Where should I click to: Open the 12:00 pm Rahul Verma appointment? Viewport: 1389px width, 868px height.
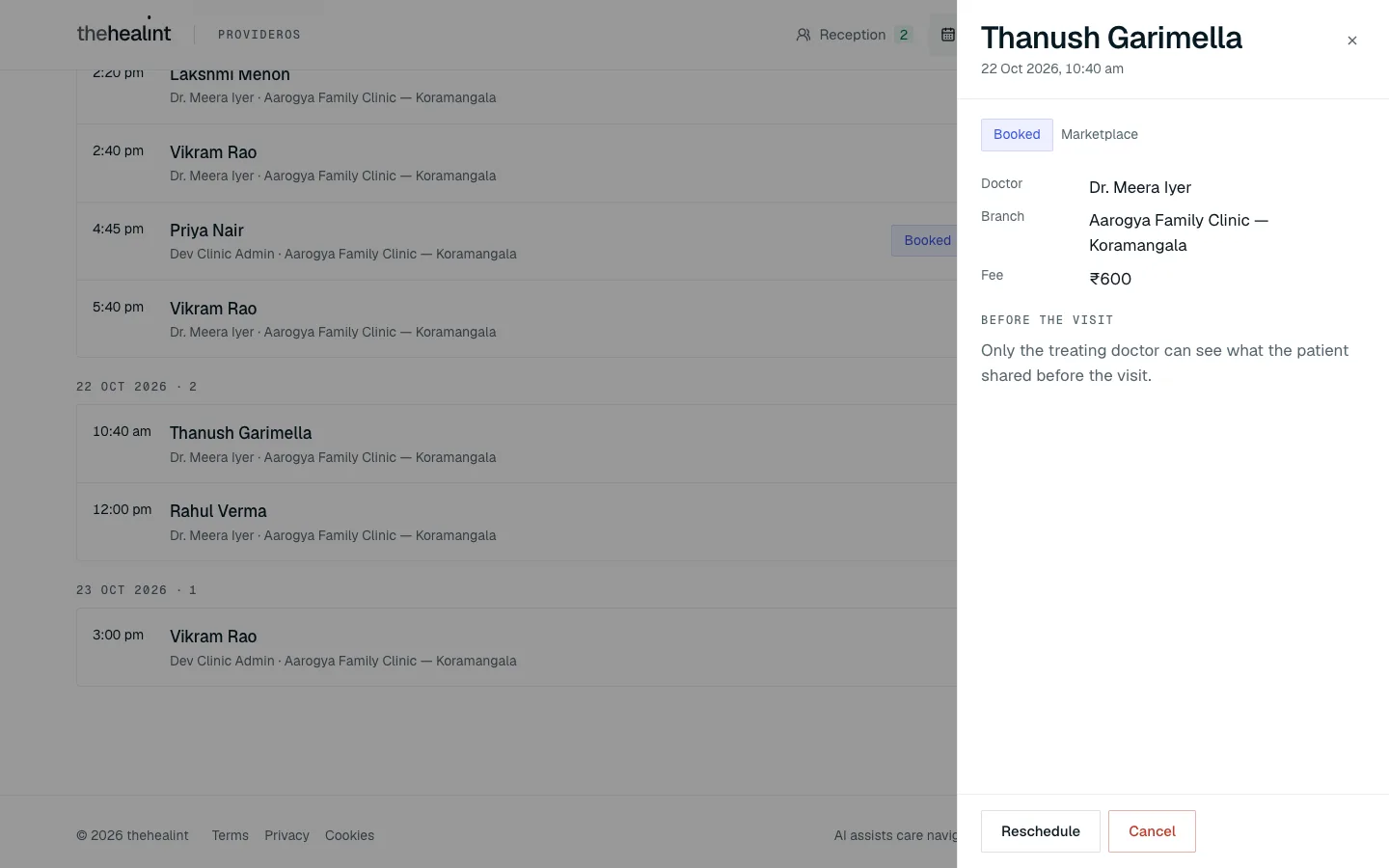pyautogui.click(x=517, y=522)
